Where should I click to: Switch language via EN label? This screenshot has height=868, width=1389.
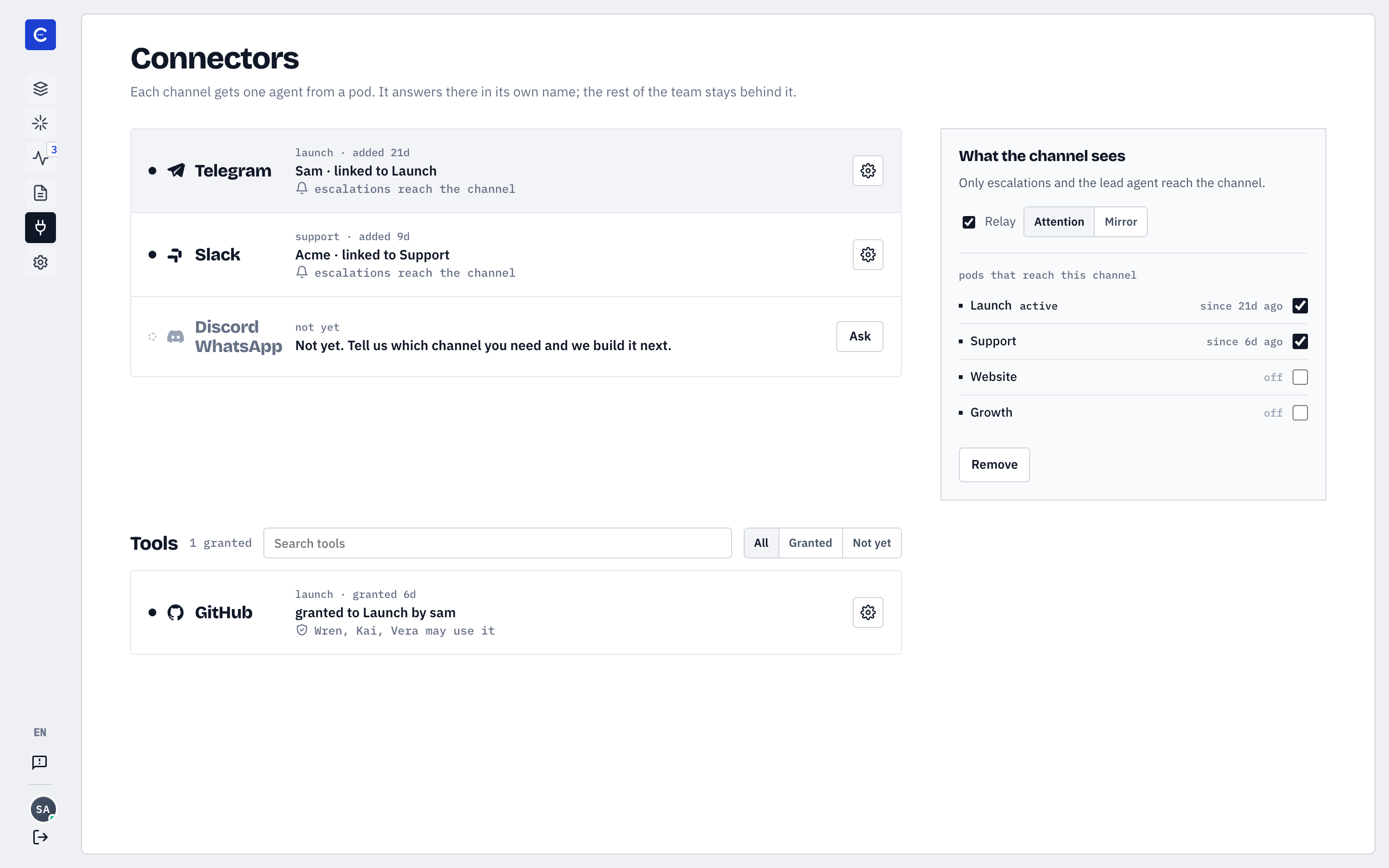(x=40, y=732)
